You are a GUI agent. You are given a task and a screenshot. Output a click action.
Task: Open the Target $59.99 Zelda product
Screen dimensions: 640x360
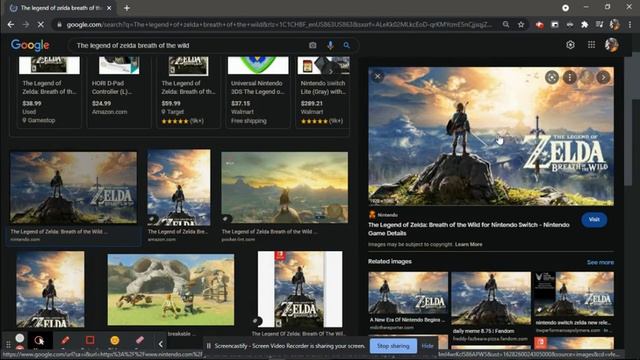[188, 92]
